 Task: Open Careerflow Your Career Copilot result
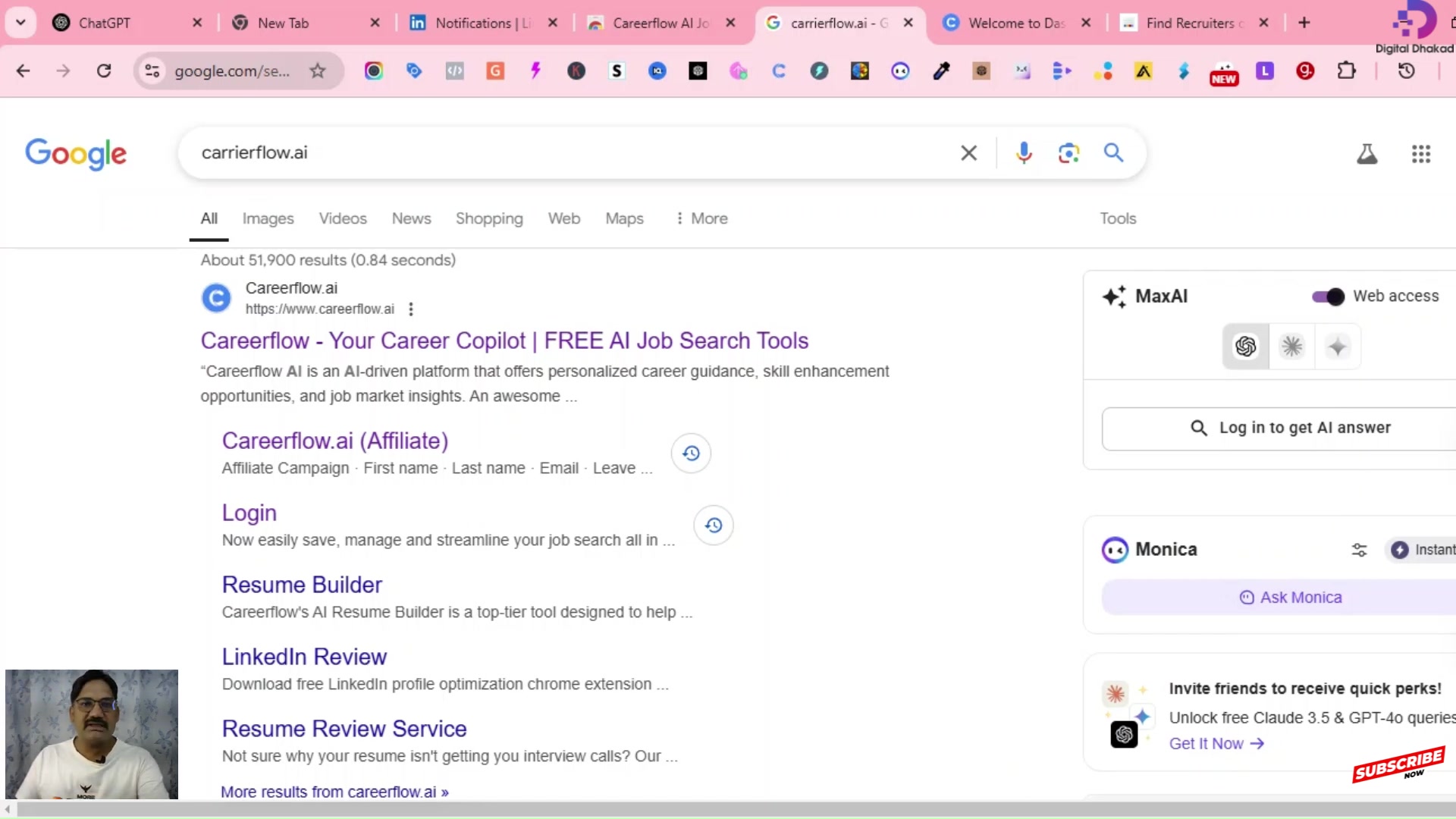click(x=504, y=340)
